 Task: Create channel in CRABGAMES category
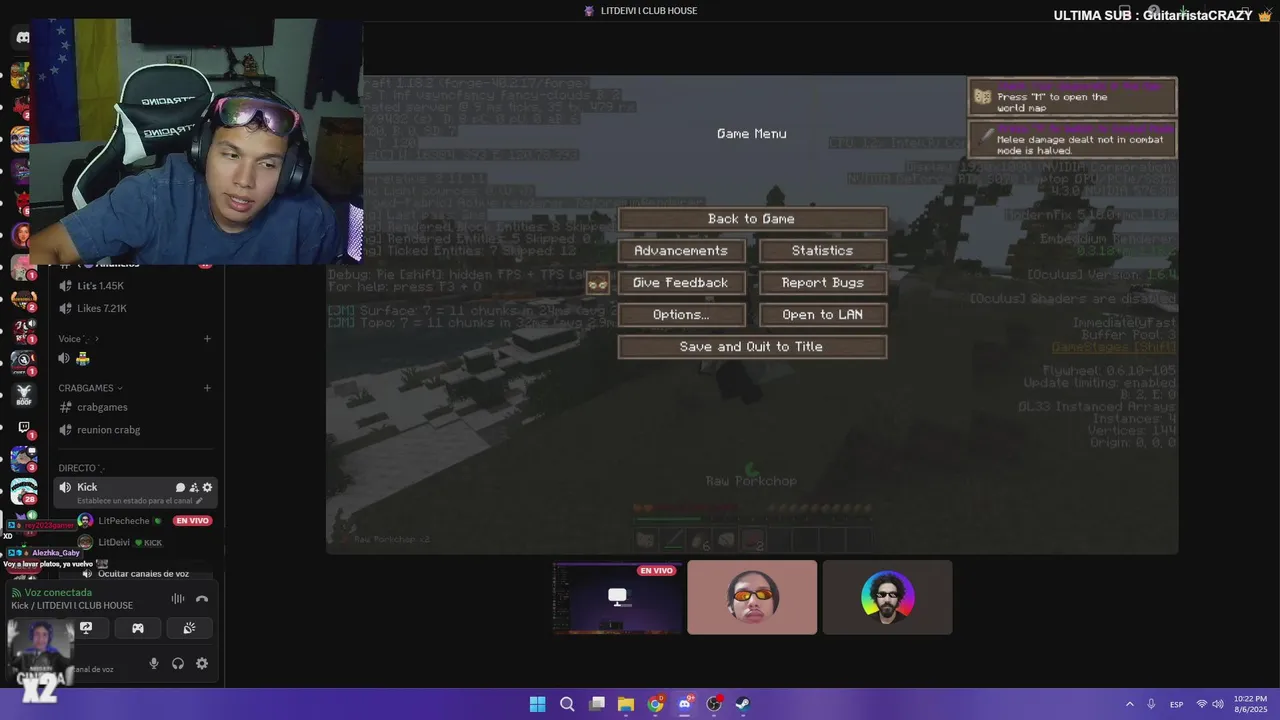(x=207, y=387)
